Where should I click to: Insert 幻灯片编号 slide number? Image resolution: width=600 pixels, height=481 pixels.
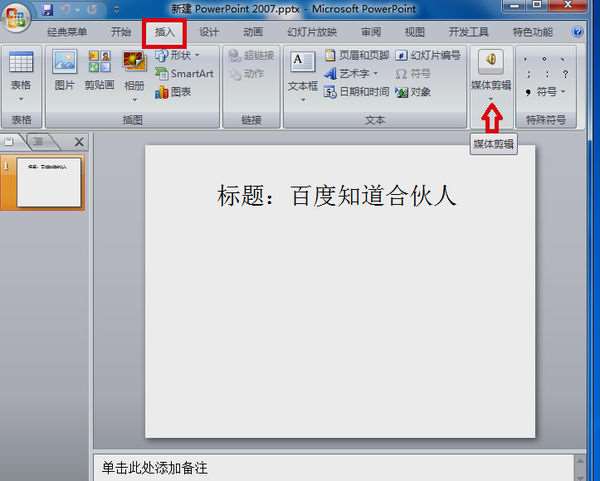(427, 56)
